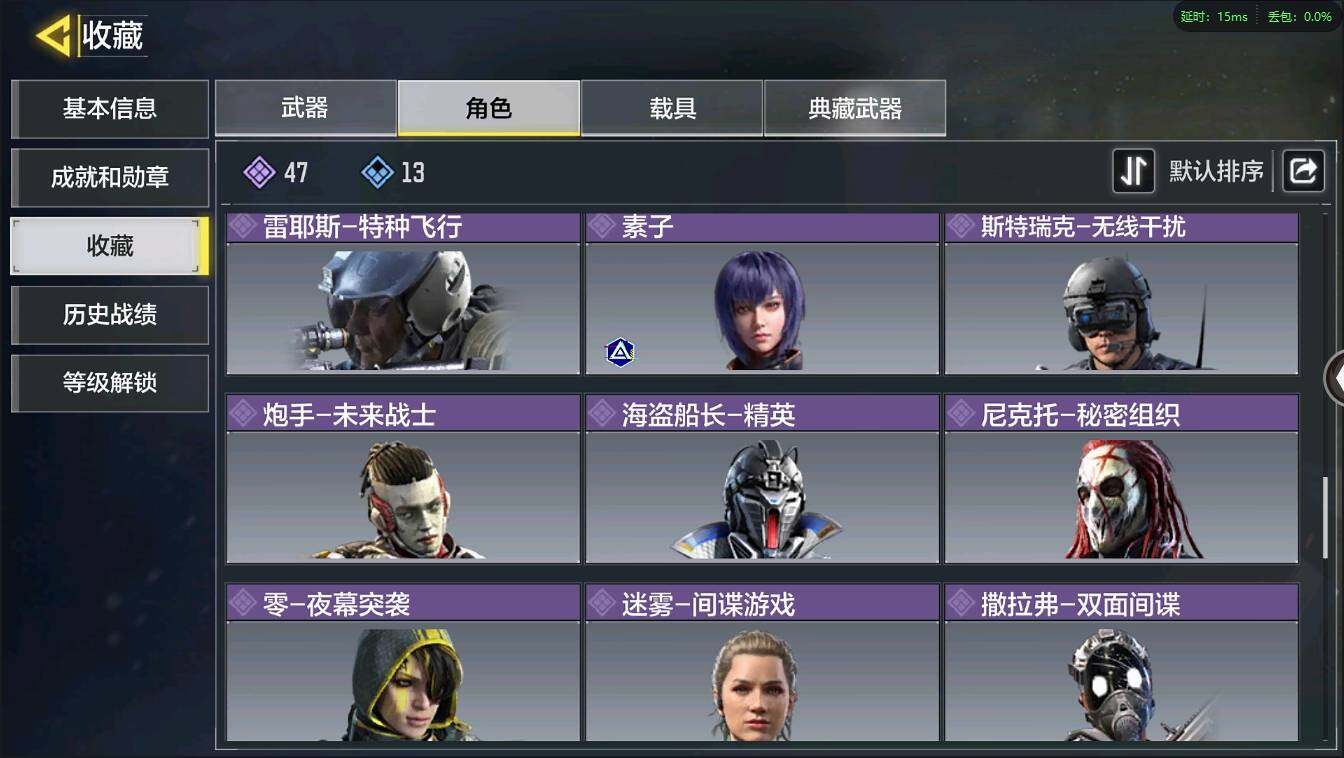Open the 典藏武器 tab
The image size is (1344, 758).
(855, 108)
